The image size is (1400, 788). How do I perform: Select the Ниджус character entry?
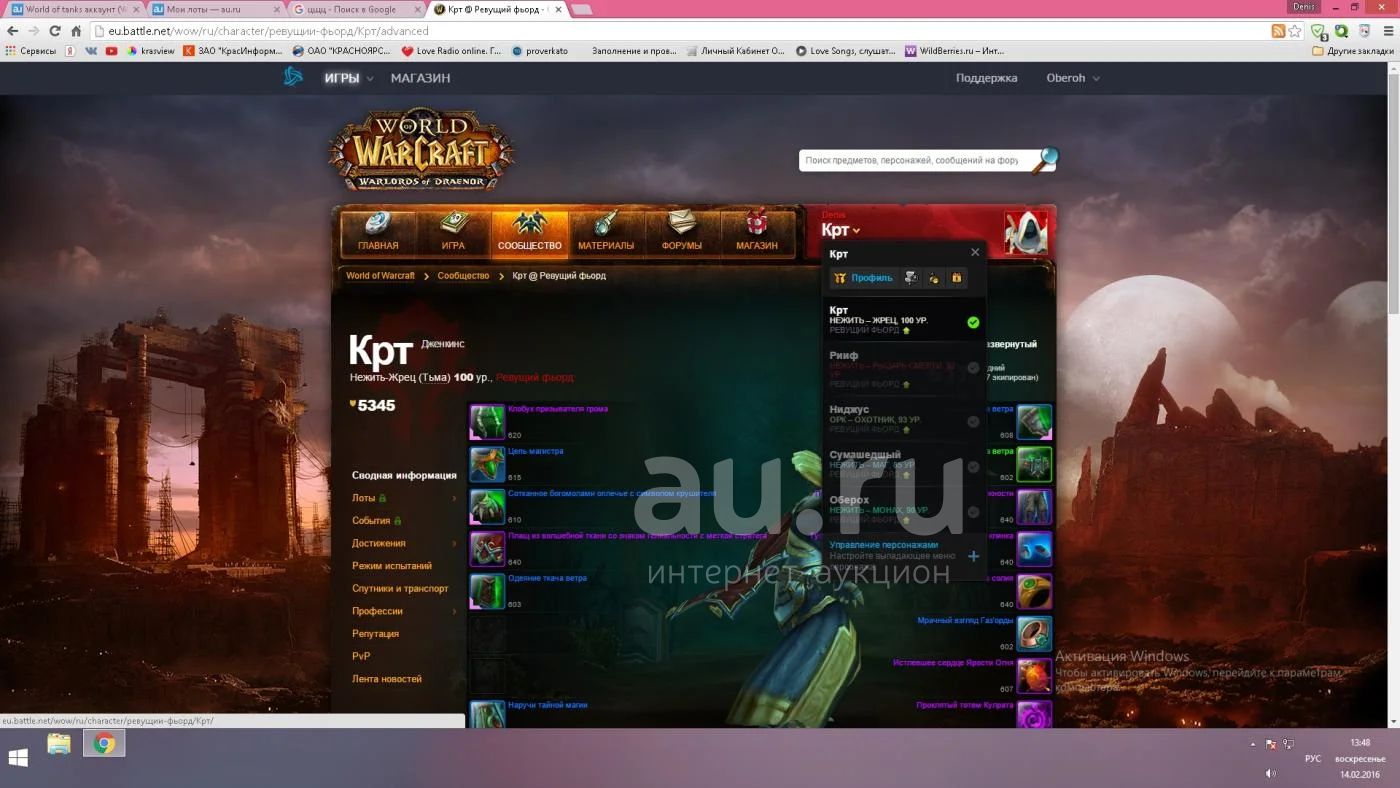coord(904,421)
